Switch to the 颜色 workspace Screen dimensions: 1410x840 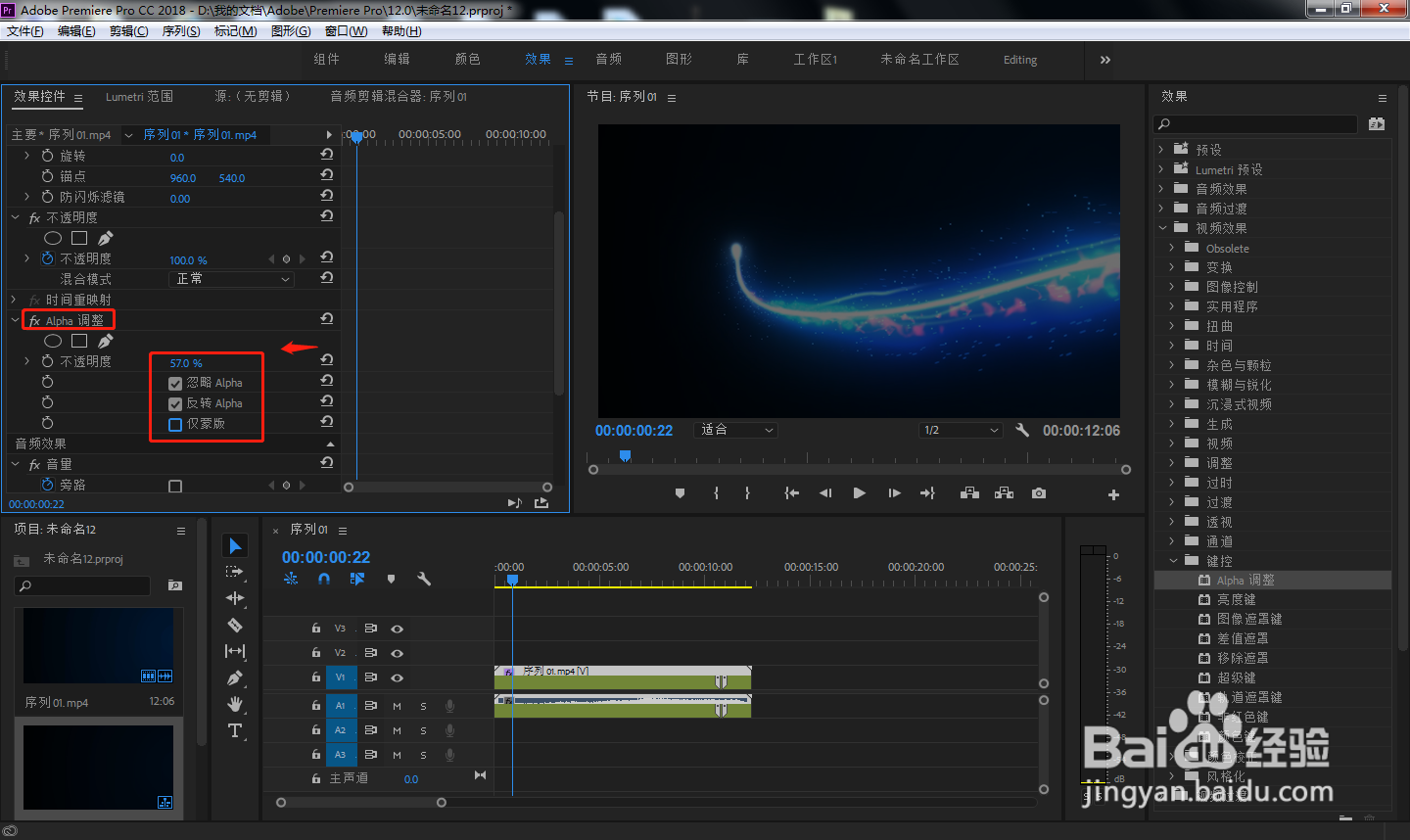(x=468, y=60)
